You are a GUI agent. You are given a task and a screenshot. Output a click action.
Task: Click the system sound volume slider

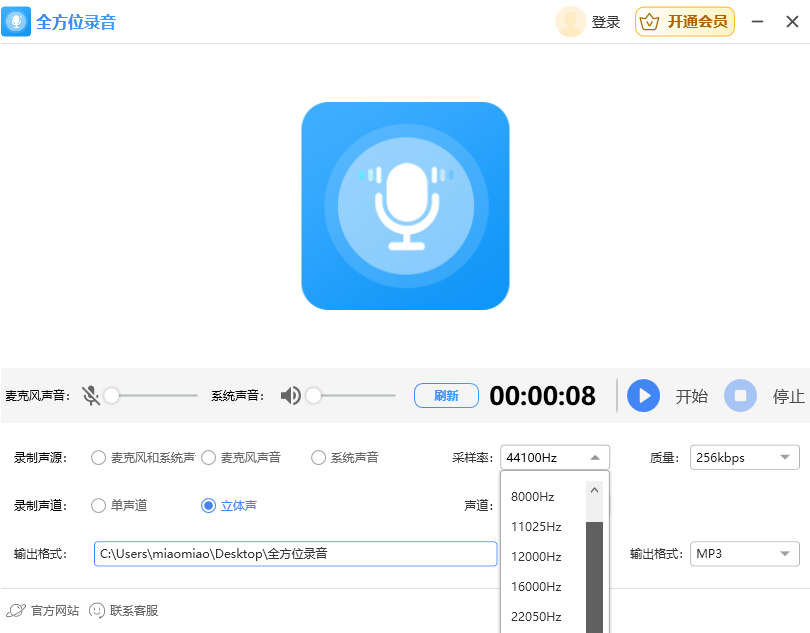point(351,396)
